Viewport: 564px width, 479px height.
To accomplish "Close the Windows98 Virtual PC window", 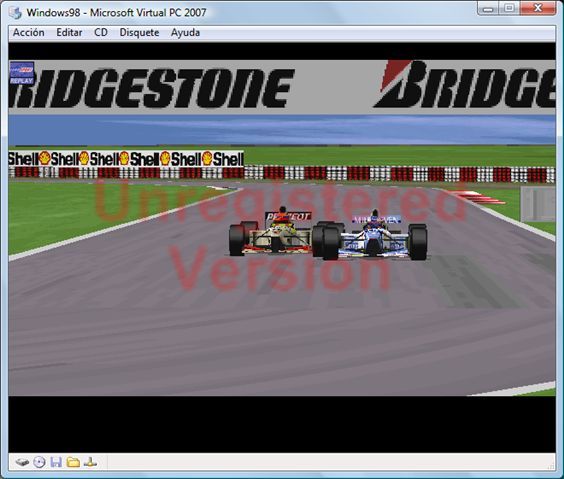I will (x=538, y=8).
